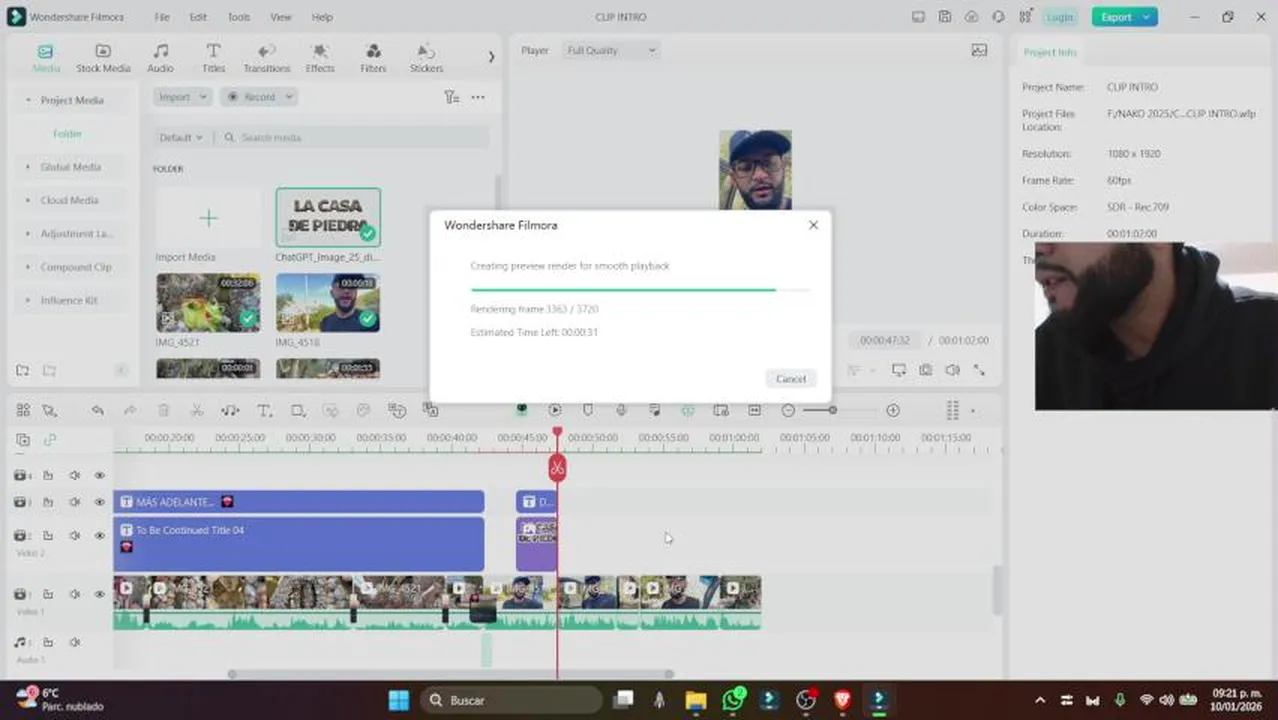Click the Crop rectangle tool in timeline toolbar
Screen dimensions: 1278x720
tap(297, 410)
